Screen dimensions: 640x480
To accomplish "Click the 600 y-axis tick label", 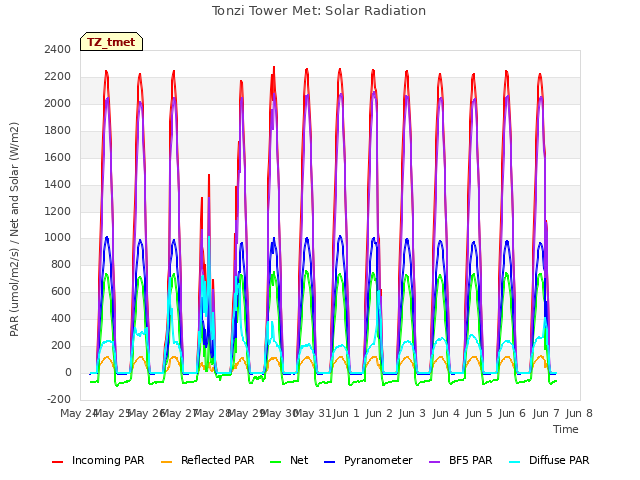I will [61, 292].
